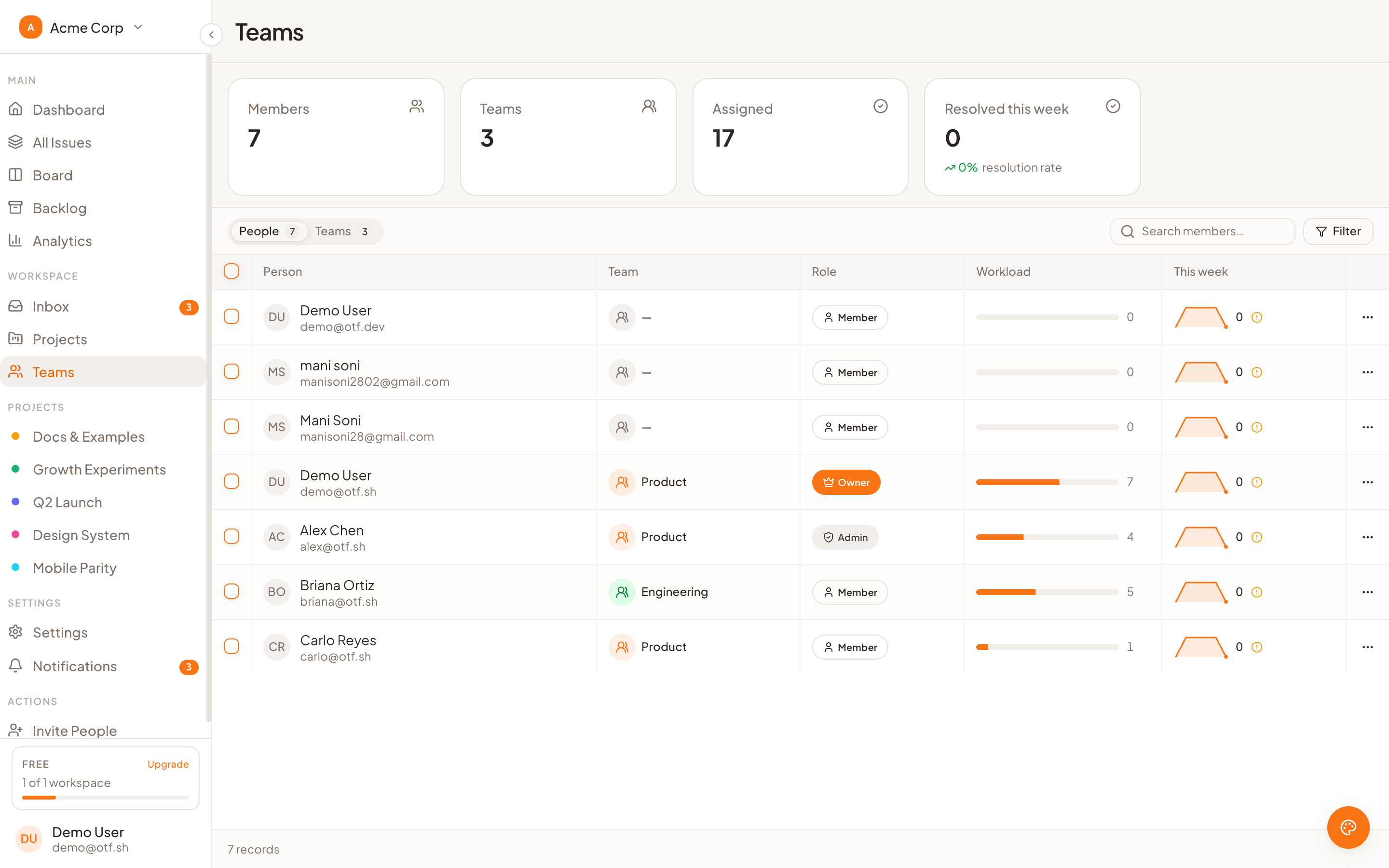Click warning icon in Alex Chen's row
This screenshot has width=1389, height=868.
[1256, 537]
